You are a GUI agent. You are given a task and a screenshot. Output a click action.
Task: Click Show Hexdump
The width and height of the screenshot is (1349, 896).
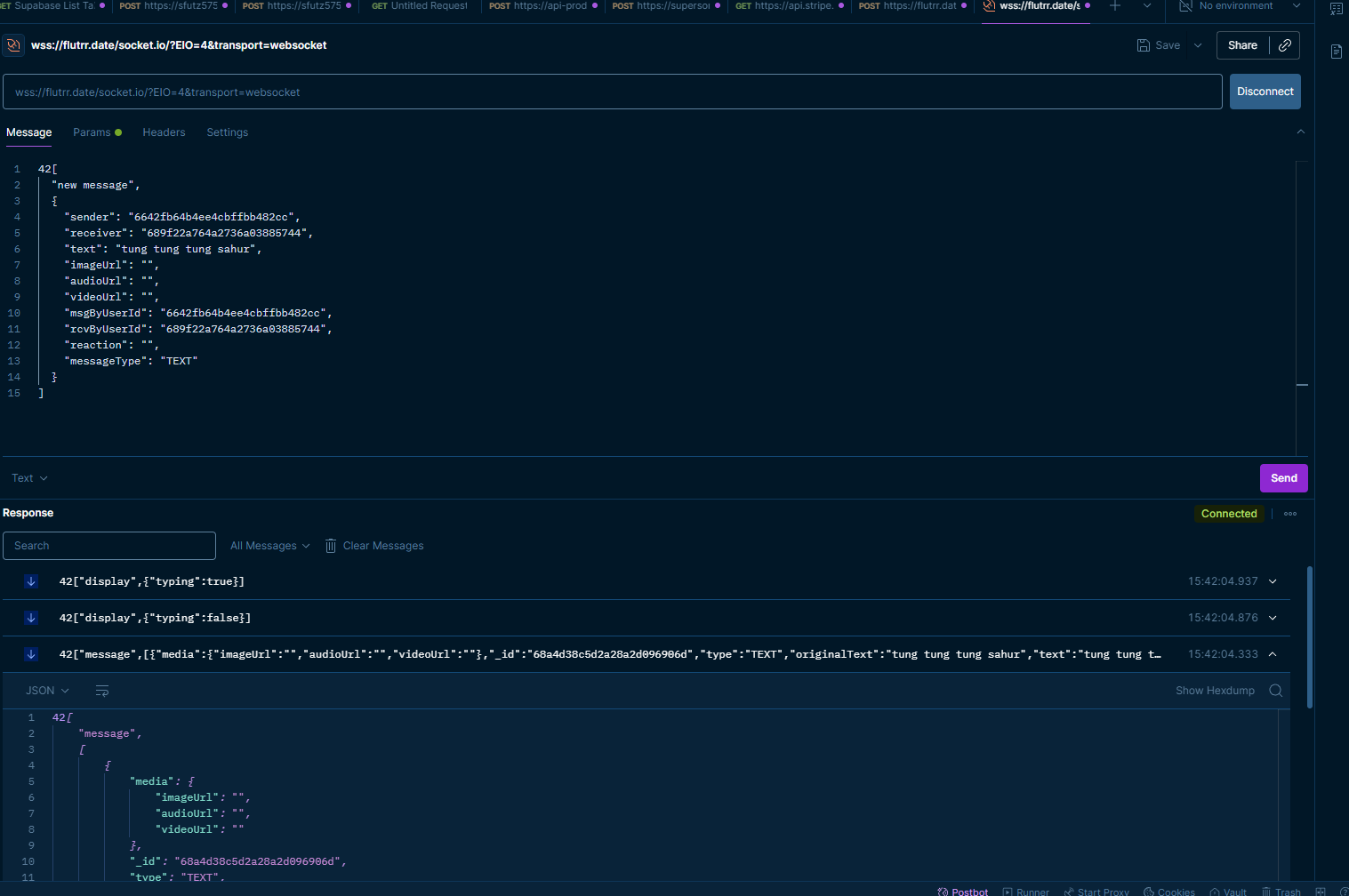(1215, 691)
